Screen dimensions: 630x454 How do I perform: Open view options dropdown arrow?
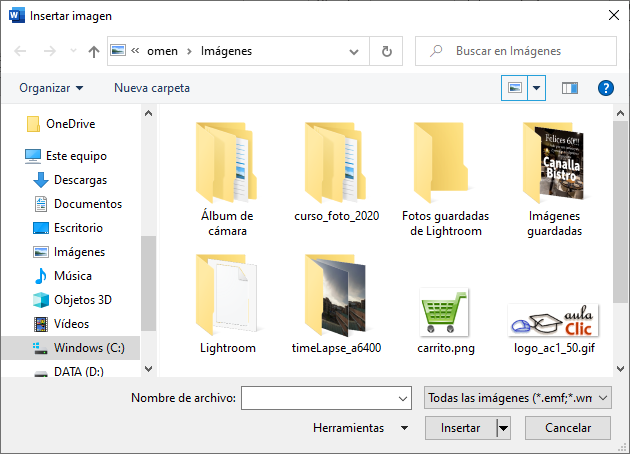point(538,88)
